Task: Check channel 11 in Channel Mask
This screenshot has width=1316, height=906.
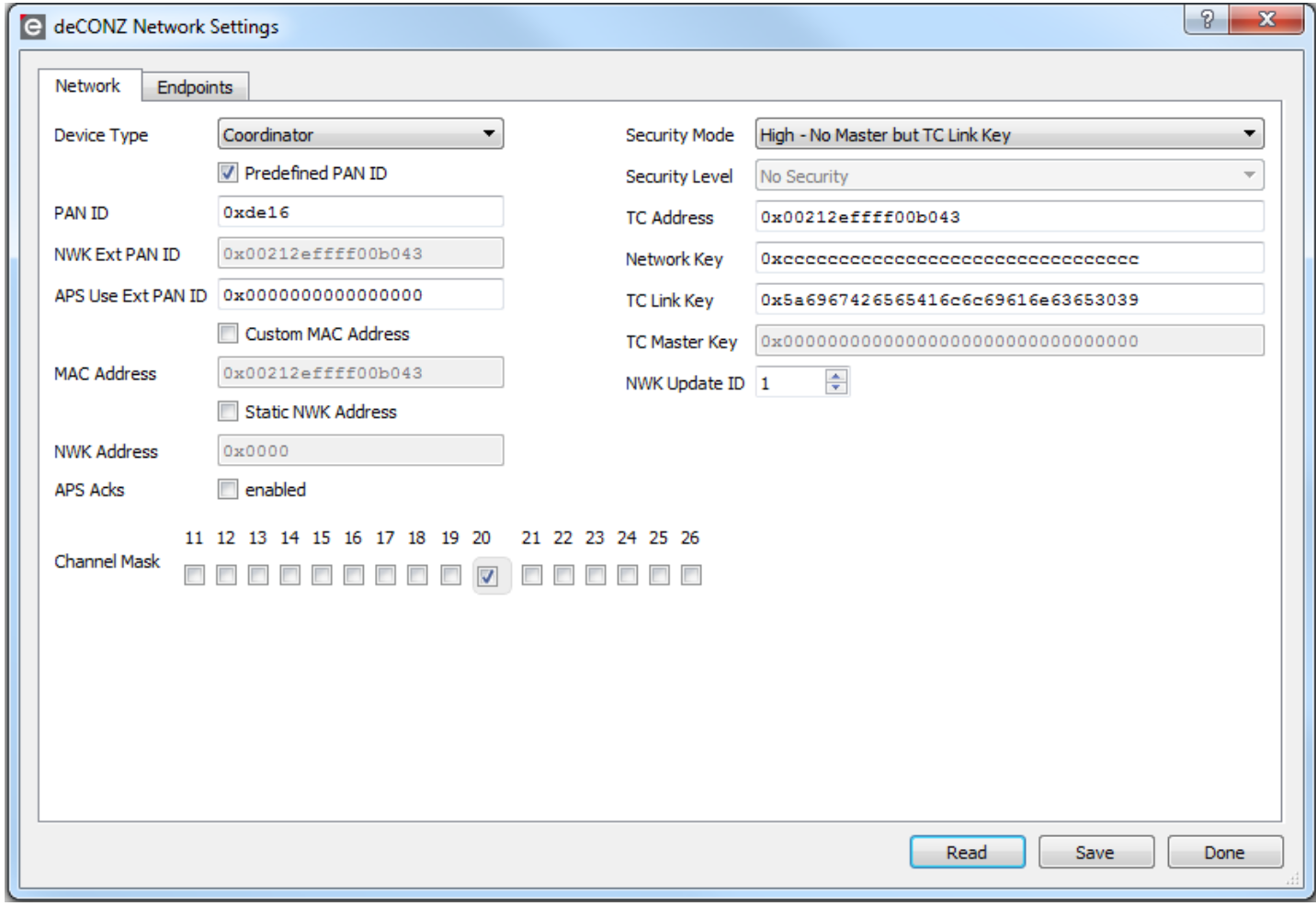Action: click(195, 575)
